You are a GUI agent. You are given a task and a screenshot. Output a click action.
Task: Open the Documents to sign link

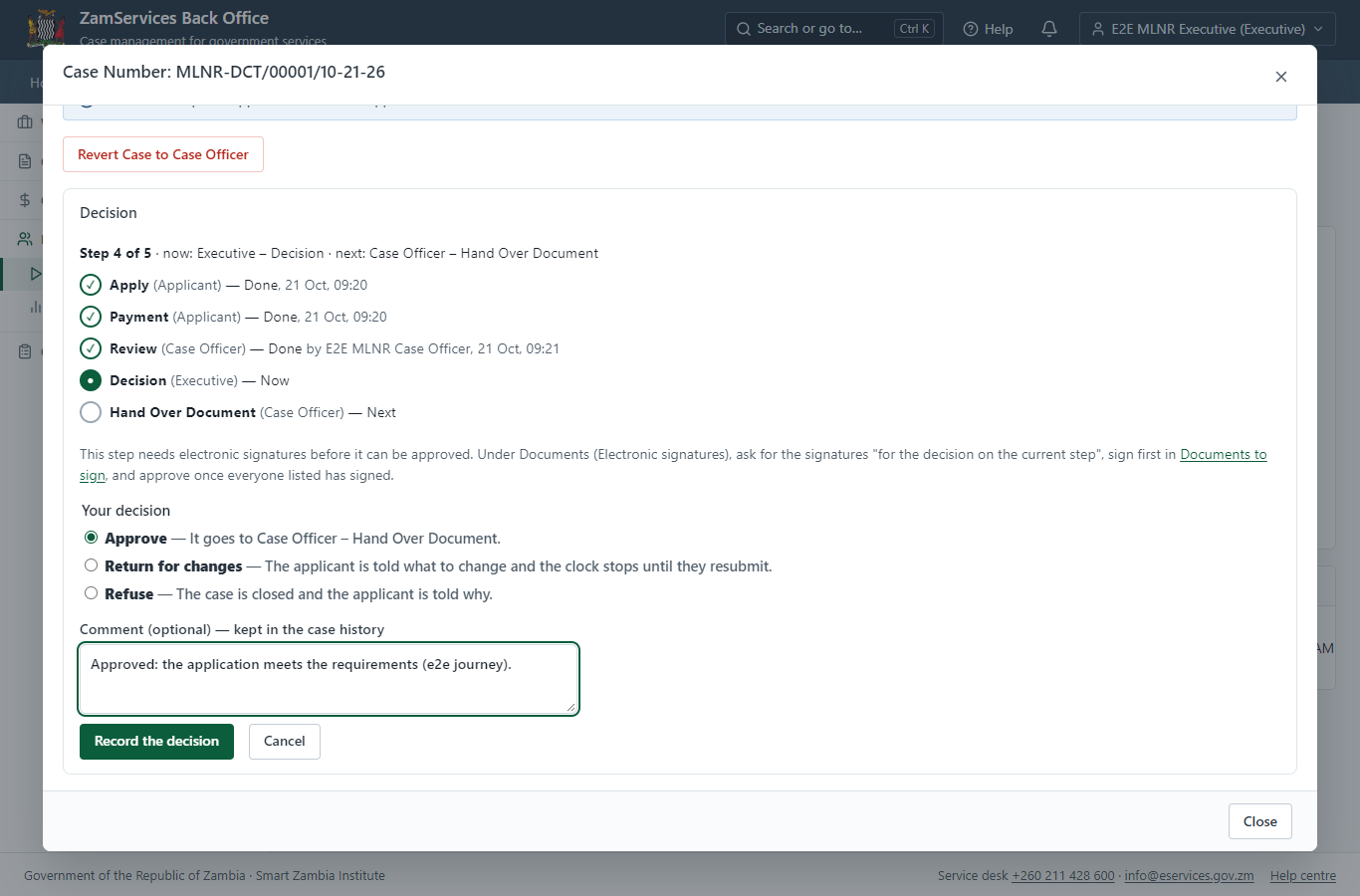(1224, 455)
